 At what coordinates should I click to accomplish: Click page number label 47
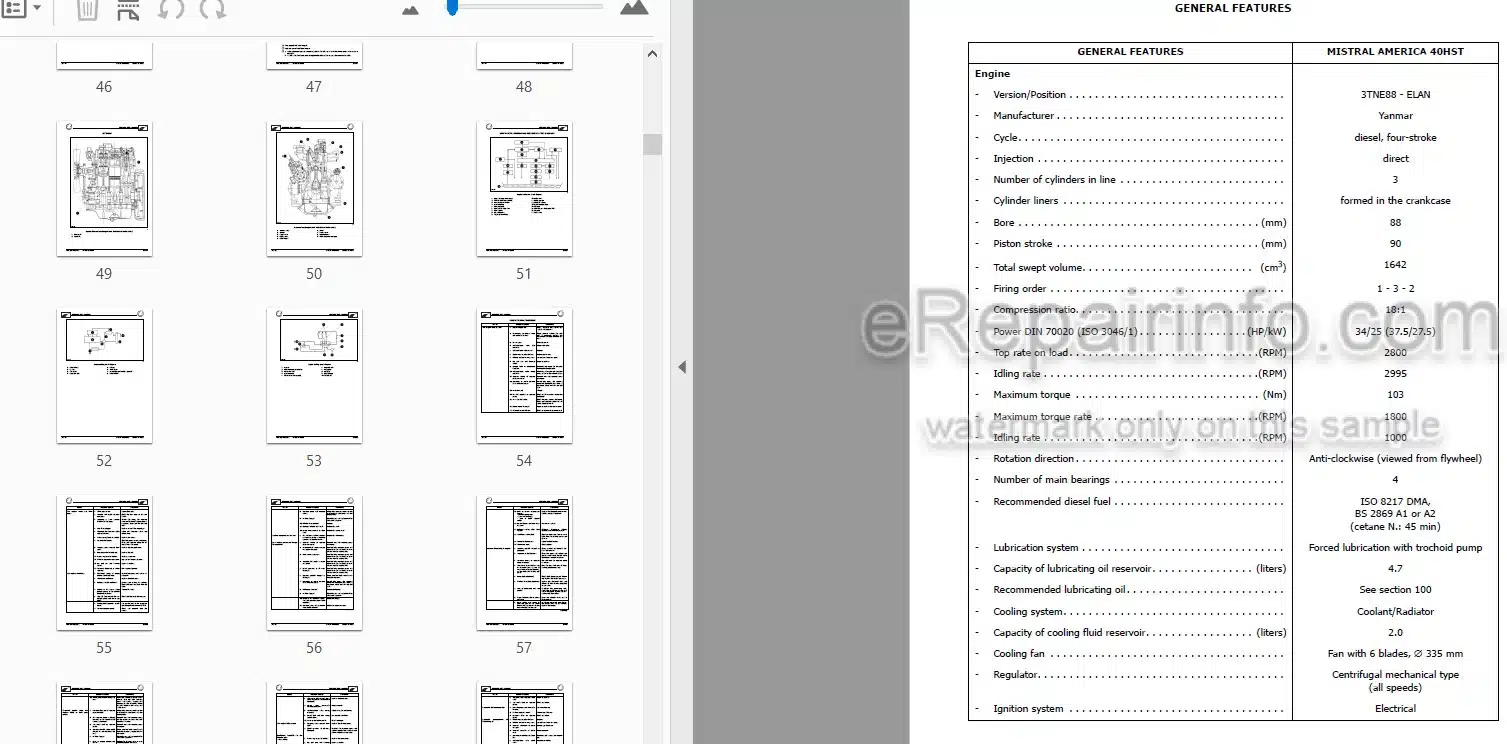(x=314, y=87)
